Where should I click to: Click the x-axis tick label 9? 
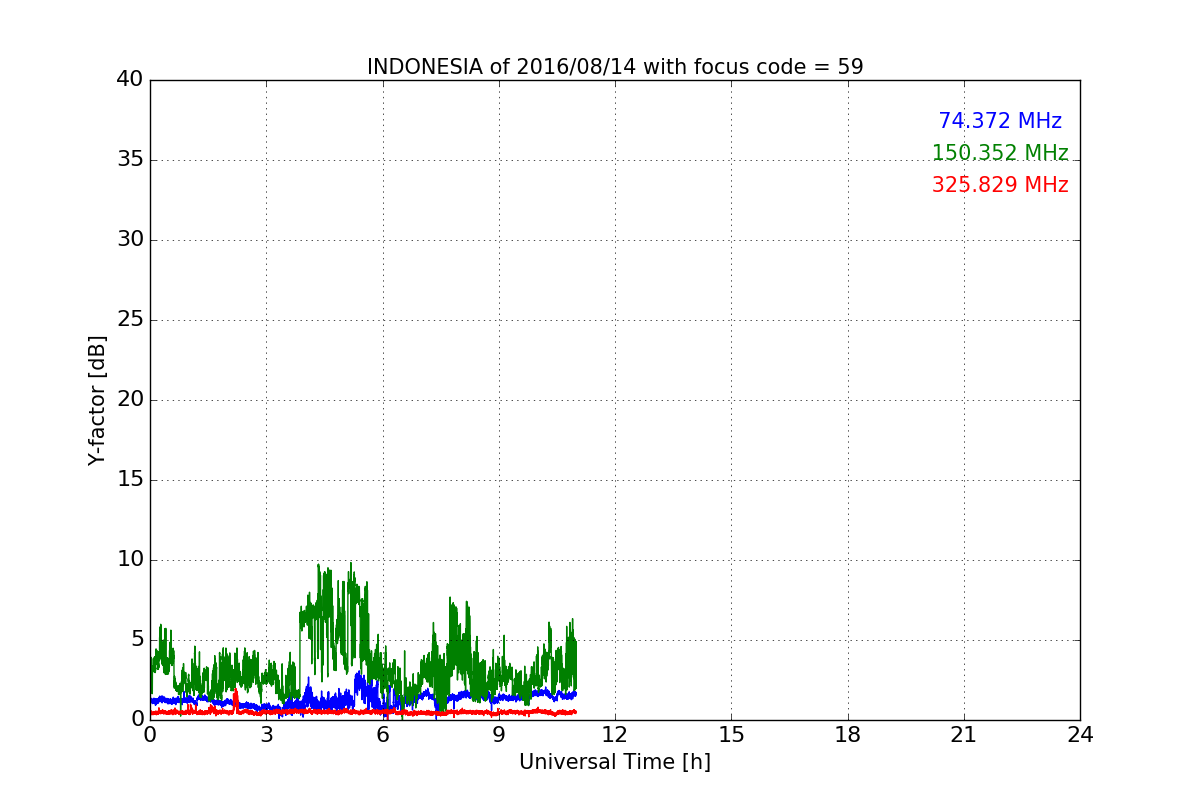point(499,734)
